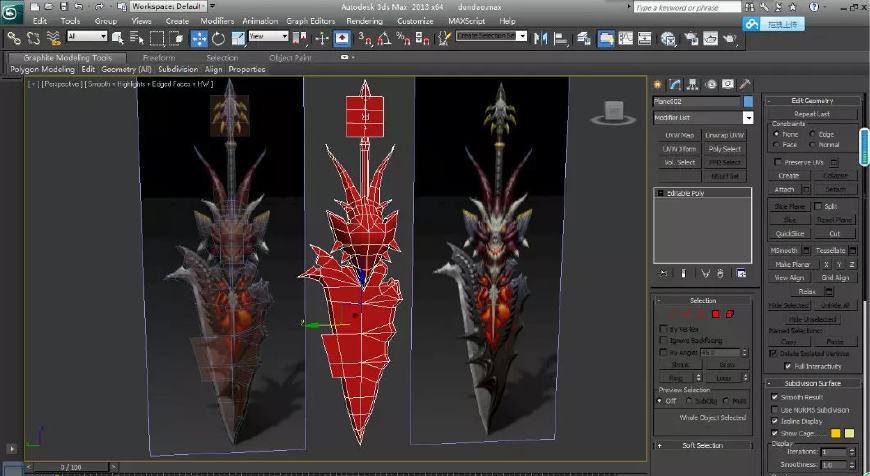Enable the Preserve UVs checkbox
Viewport: 870px width, 476px height.
[778, 162]
